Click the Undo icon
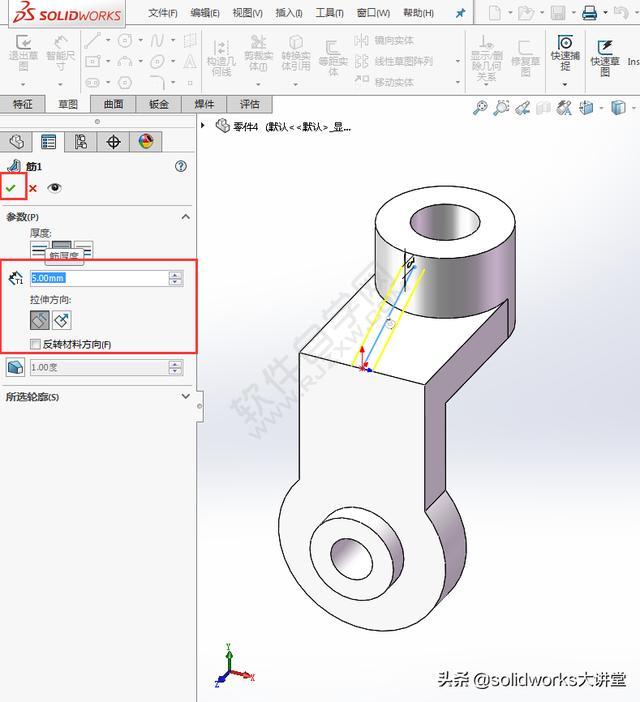The height and width of the screenshot is (702, 640). 621,13
